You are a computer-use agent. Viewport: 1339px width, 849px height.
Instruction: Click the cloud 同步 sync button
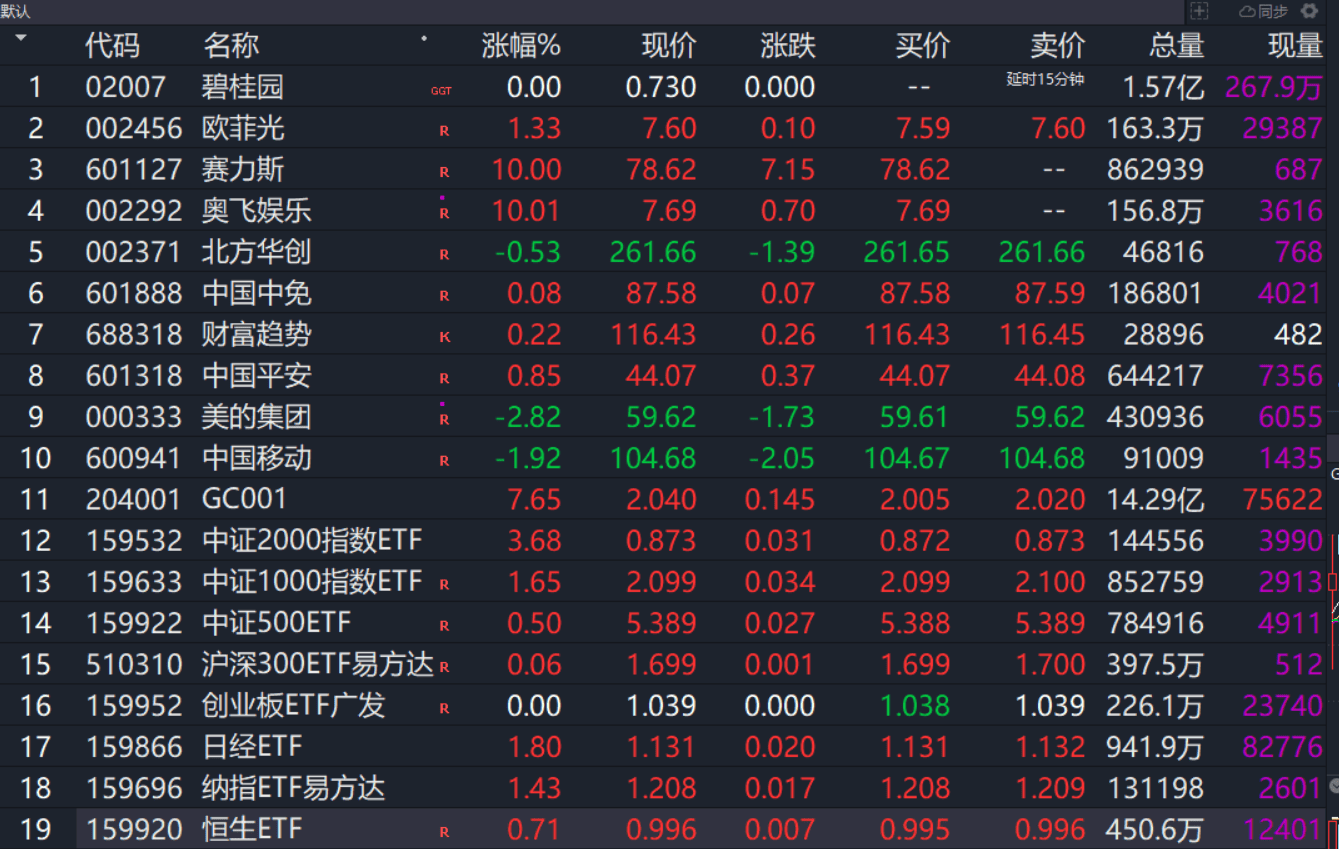[1263, 11]
